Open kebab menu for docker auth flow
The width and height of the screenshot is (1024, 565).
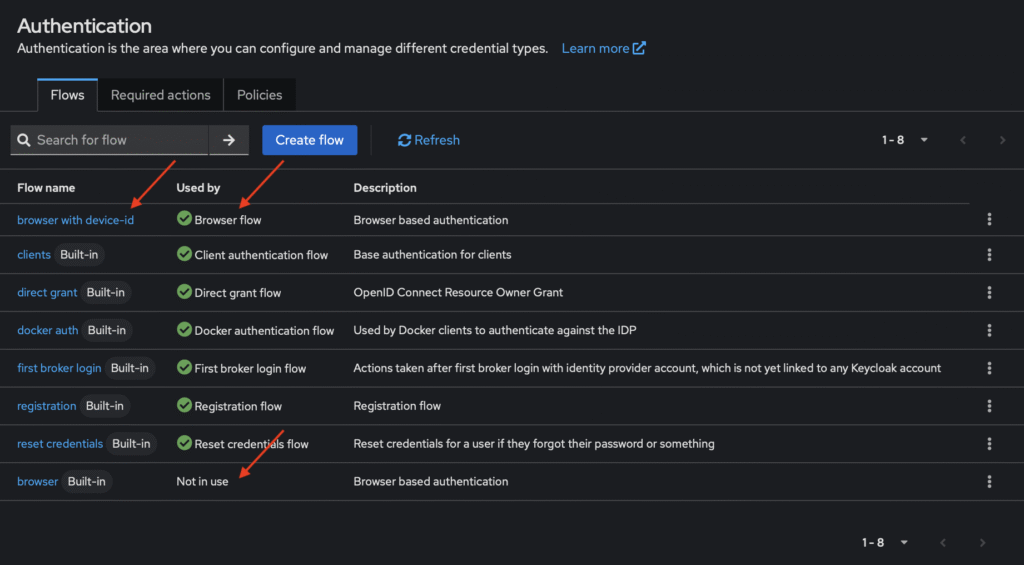point(989,330)
